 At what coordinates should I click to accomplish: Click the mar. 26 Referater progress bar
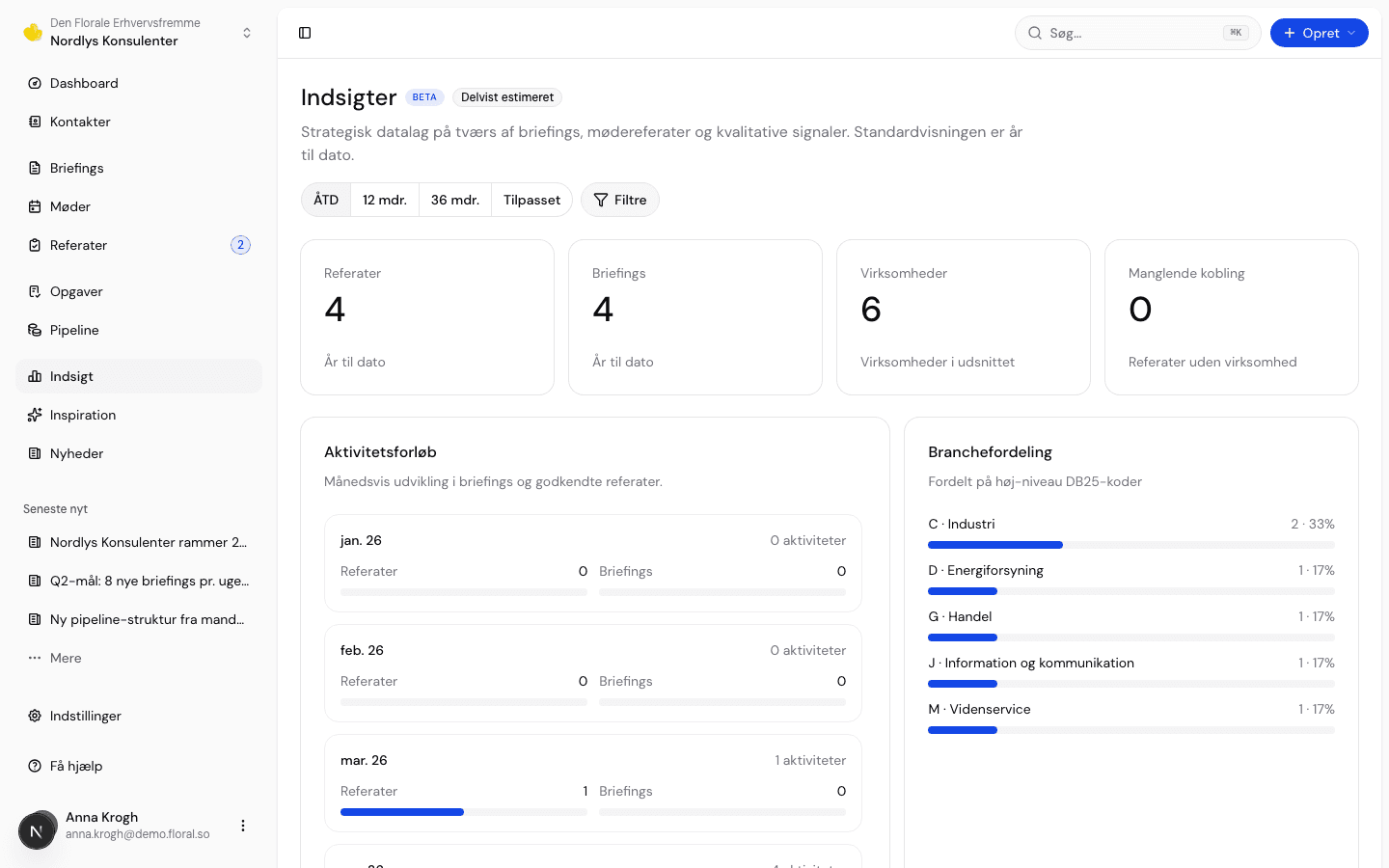pyautogui.click(x=464, y=812)
